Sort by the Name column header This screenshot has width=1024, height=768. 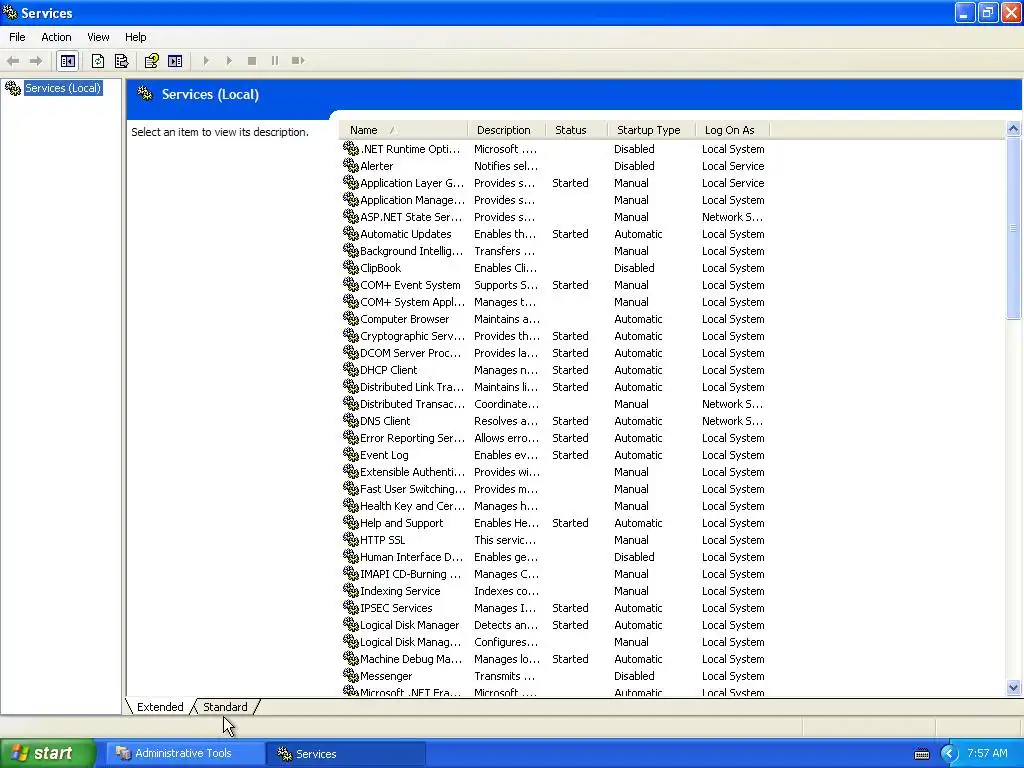click(403, 130)
